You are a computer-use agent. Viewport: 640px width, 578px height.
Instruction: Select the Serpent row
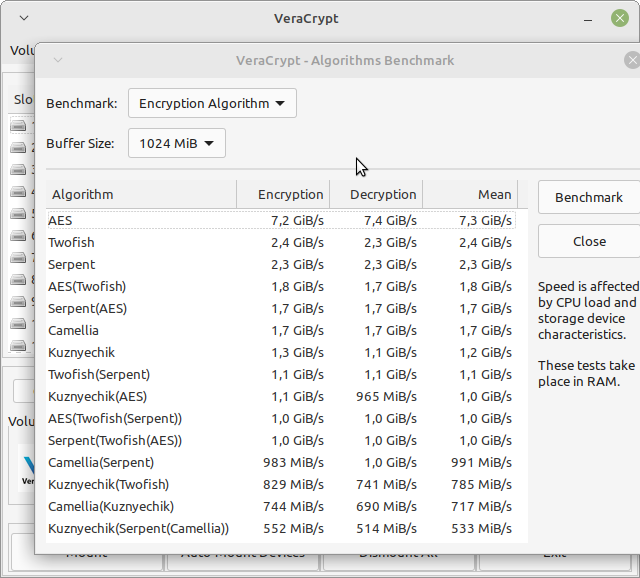pyautogui.click(x=282, y=265)
